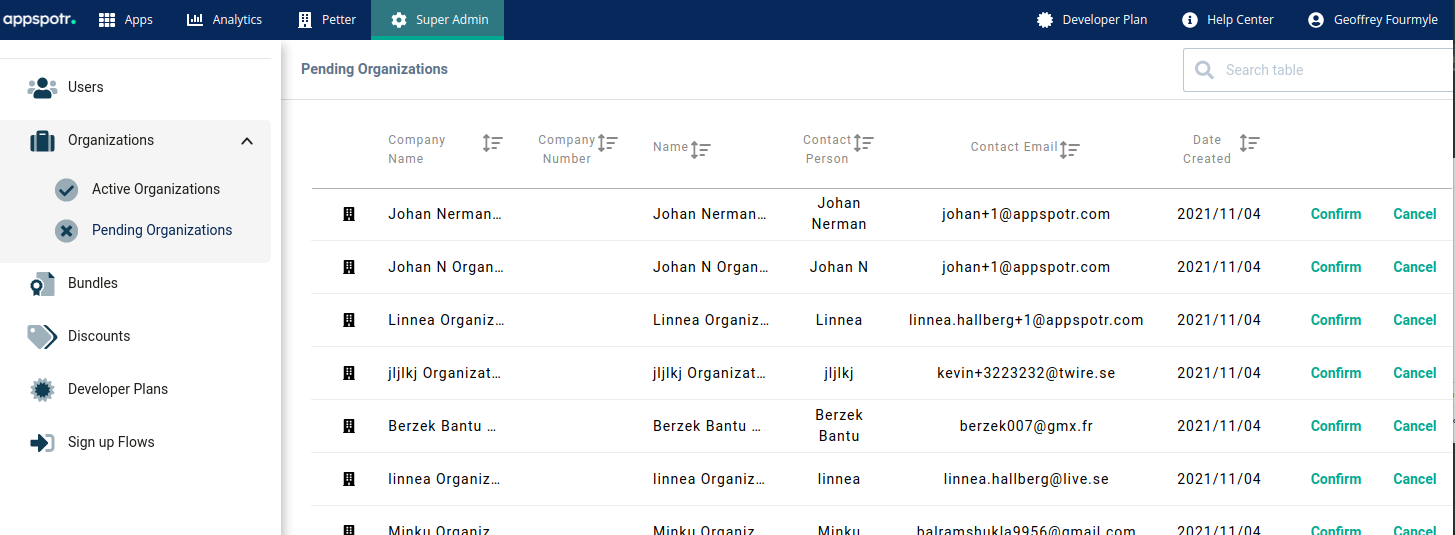1455x535 pixels.
Task: Sort by Name column
Action: pos(700,150)
